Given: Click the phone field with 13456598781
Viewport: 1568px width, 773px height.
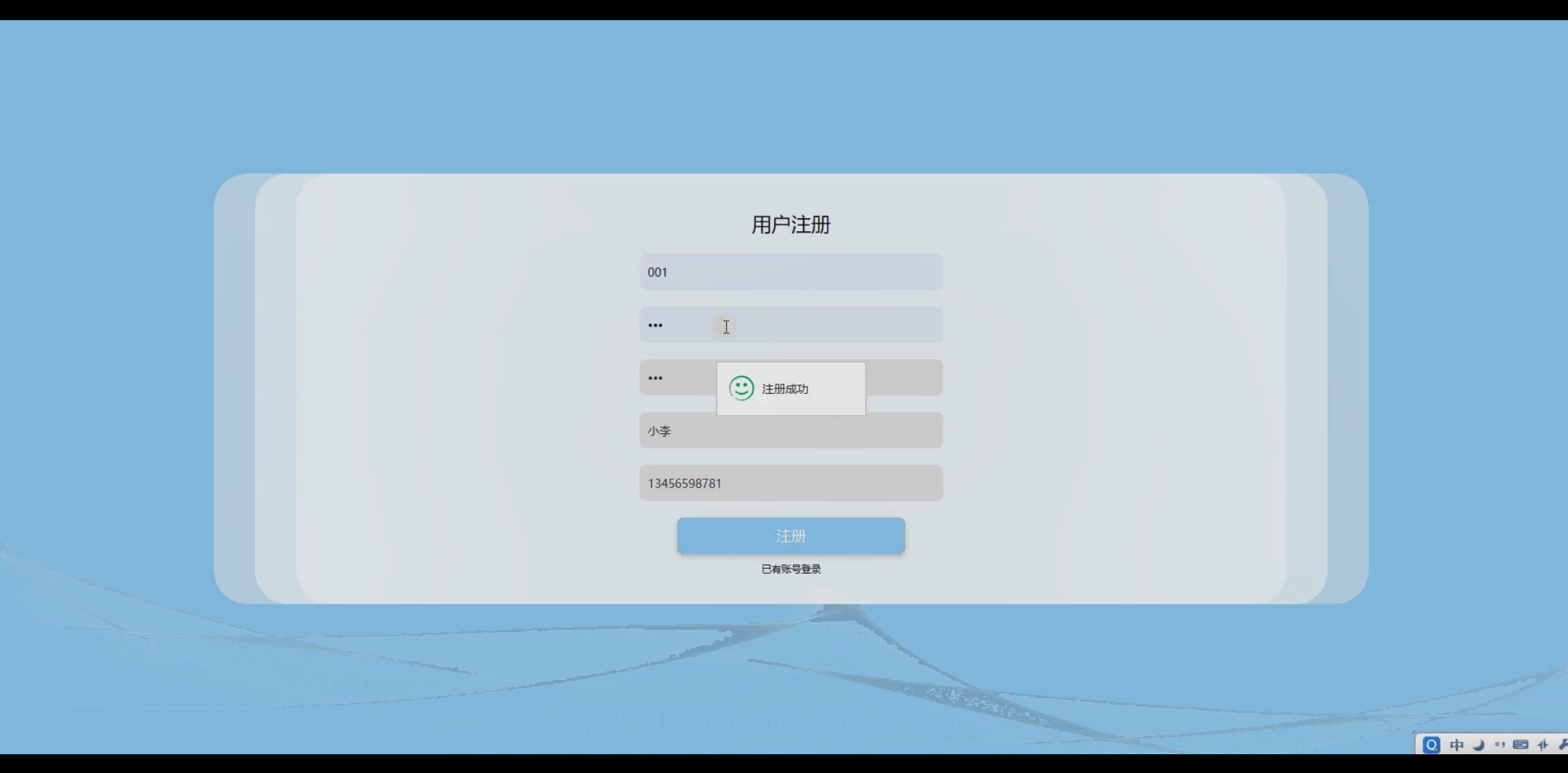Looking at the screenshot, I should (x=791, y=483).
